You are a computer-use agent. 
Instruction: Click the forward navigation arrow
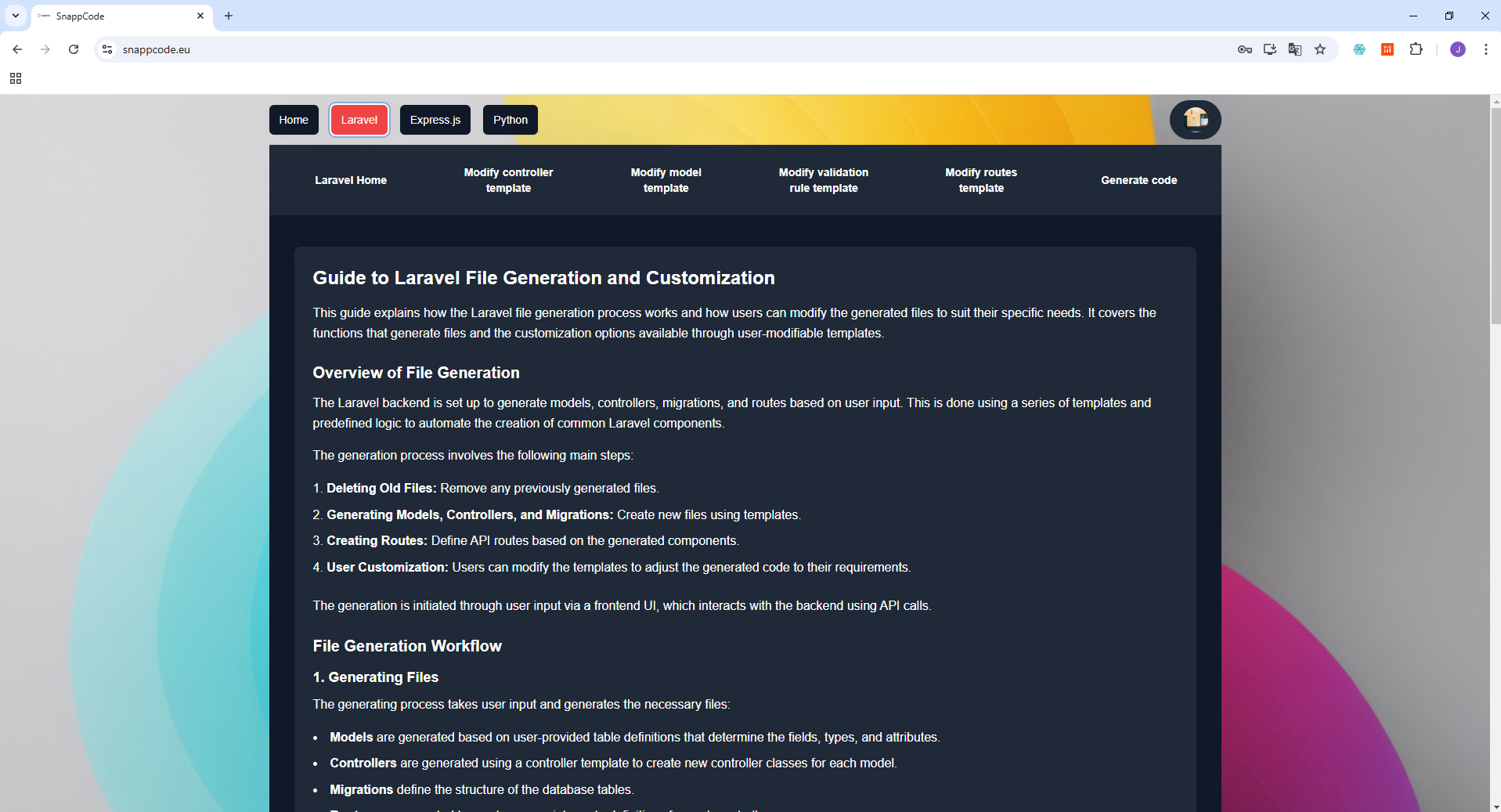[x=45, y=49]
